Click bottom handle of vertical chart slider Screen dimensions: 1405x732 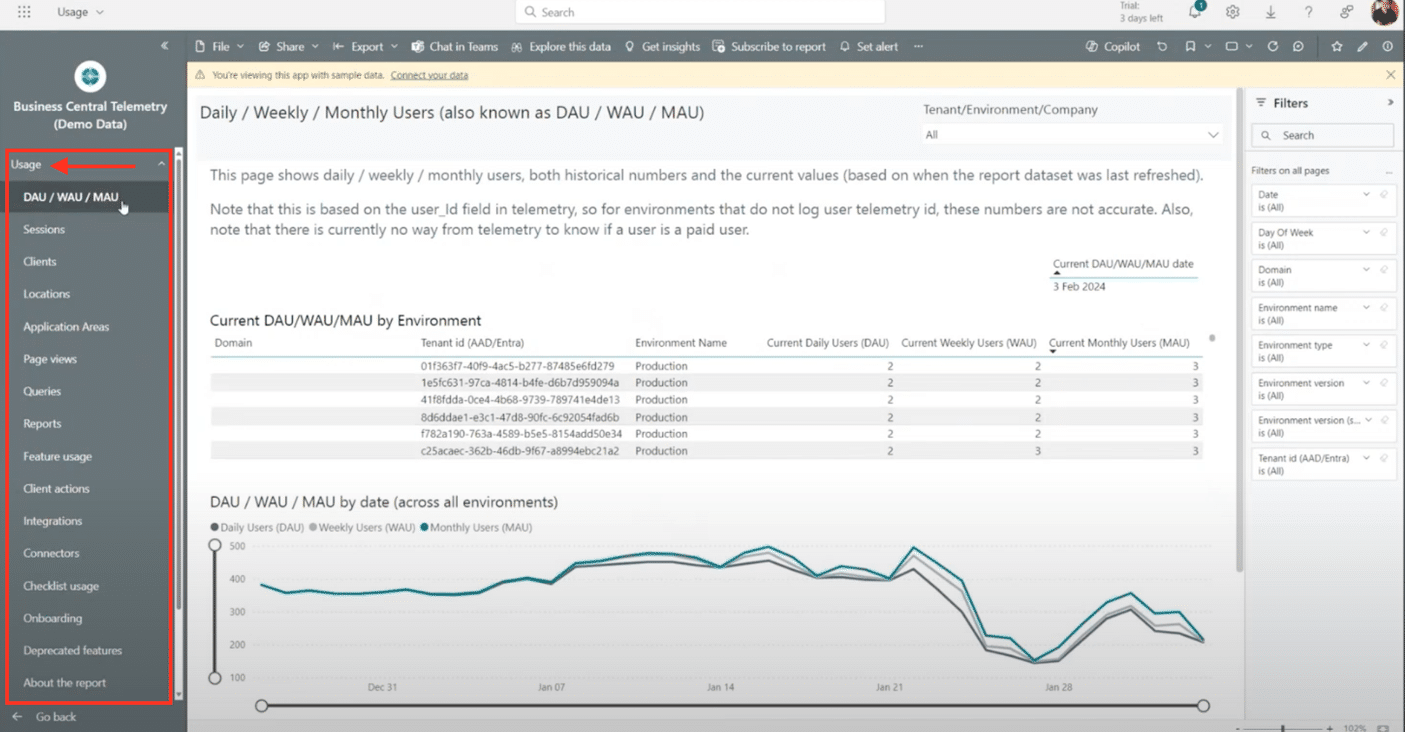pyautogui.click(x=214, y=678)
